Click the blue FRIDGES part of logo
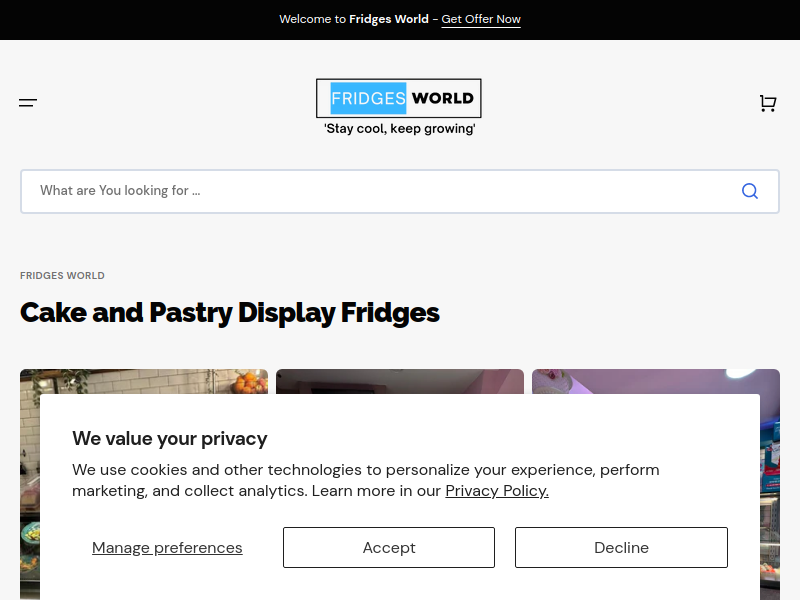Screen dimensions: 800x600 point(368,98)
